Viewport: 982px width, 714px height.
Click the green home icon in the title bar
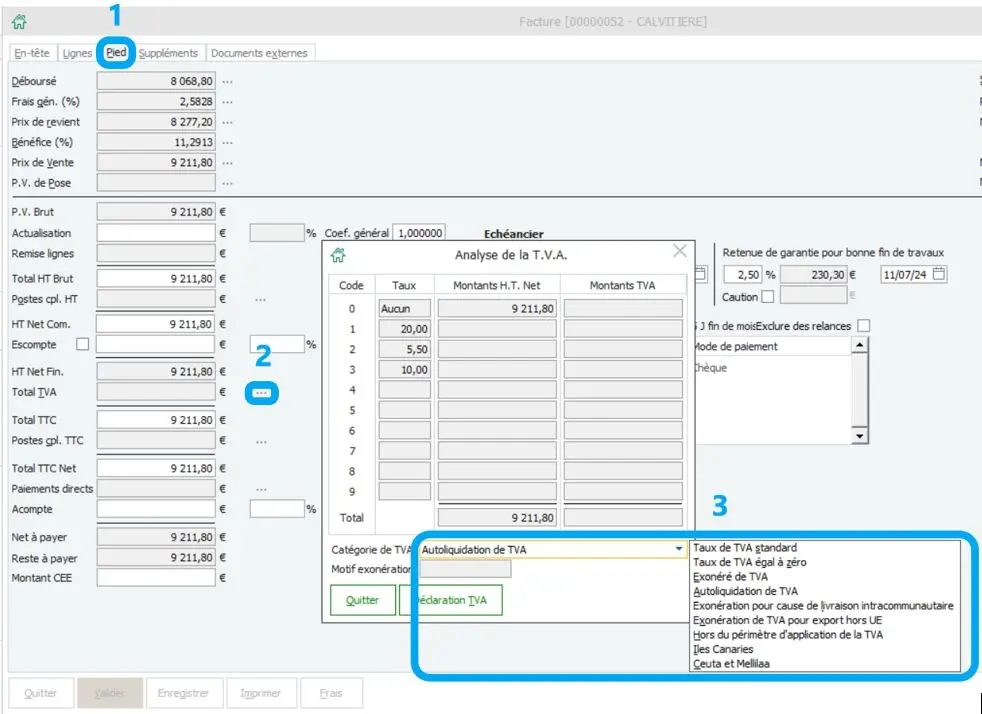pyautogui.click(x=19, y=22)
